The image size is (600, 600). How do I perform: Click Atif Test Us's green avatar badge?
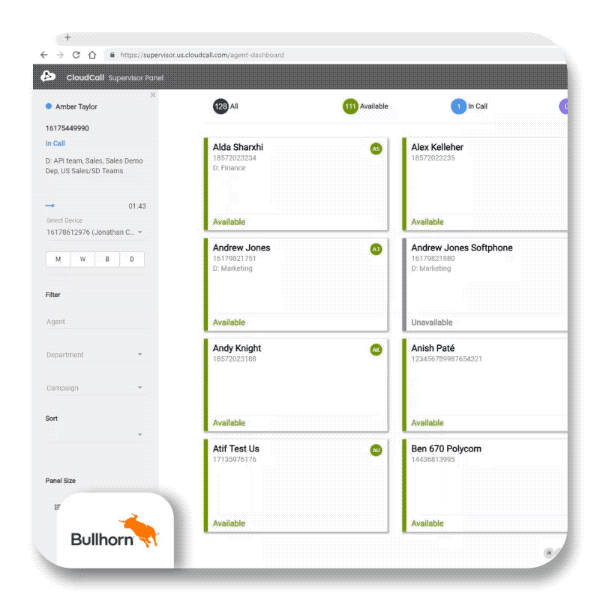tap(376, 450)
